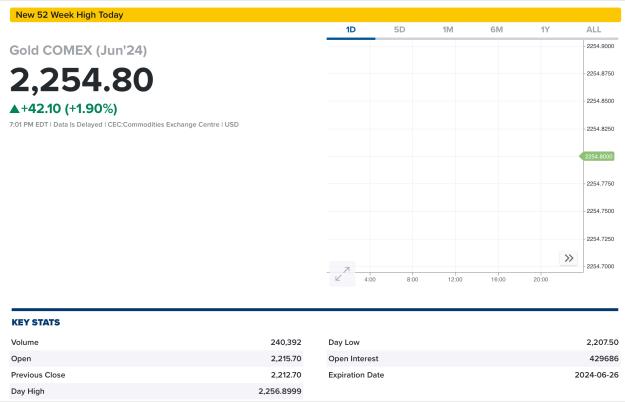
Task: Click the 2254.7000 price axis label
Action: pyautogui.click(x=600, y=266)
